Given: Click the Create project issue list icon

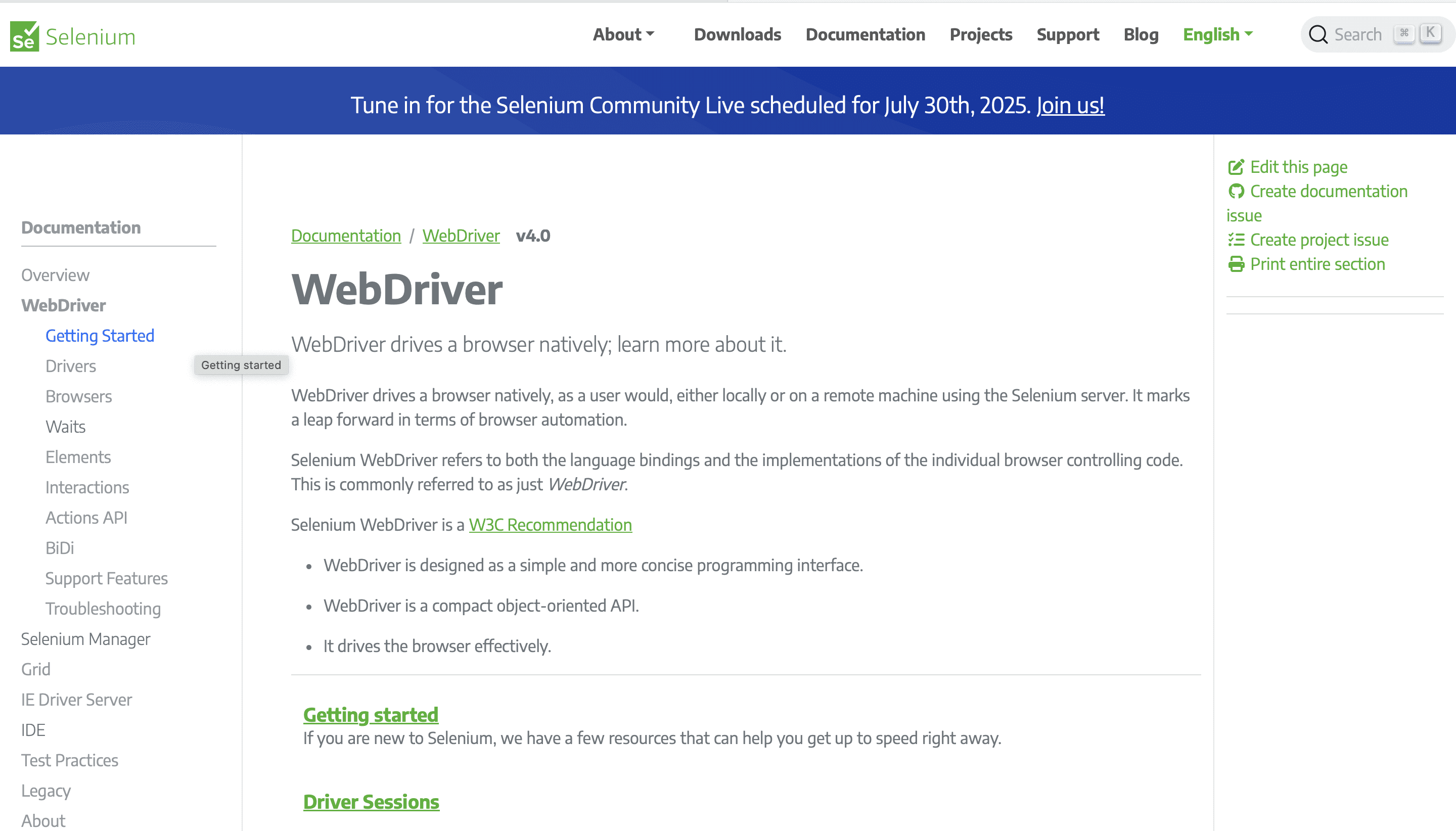Looking at the screenshot, I should (x=1236, y=240).
